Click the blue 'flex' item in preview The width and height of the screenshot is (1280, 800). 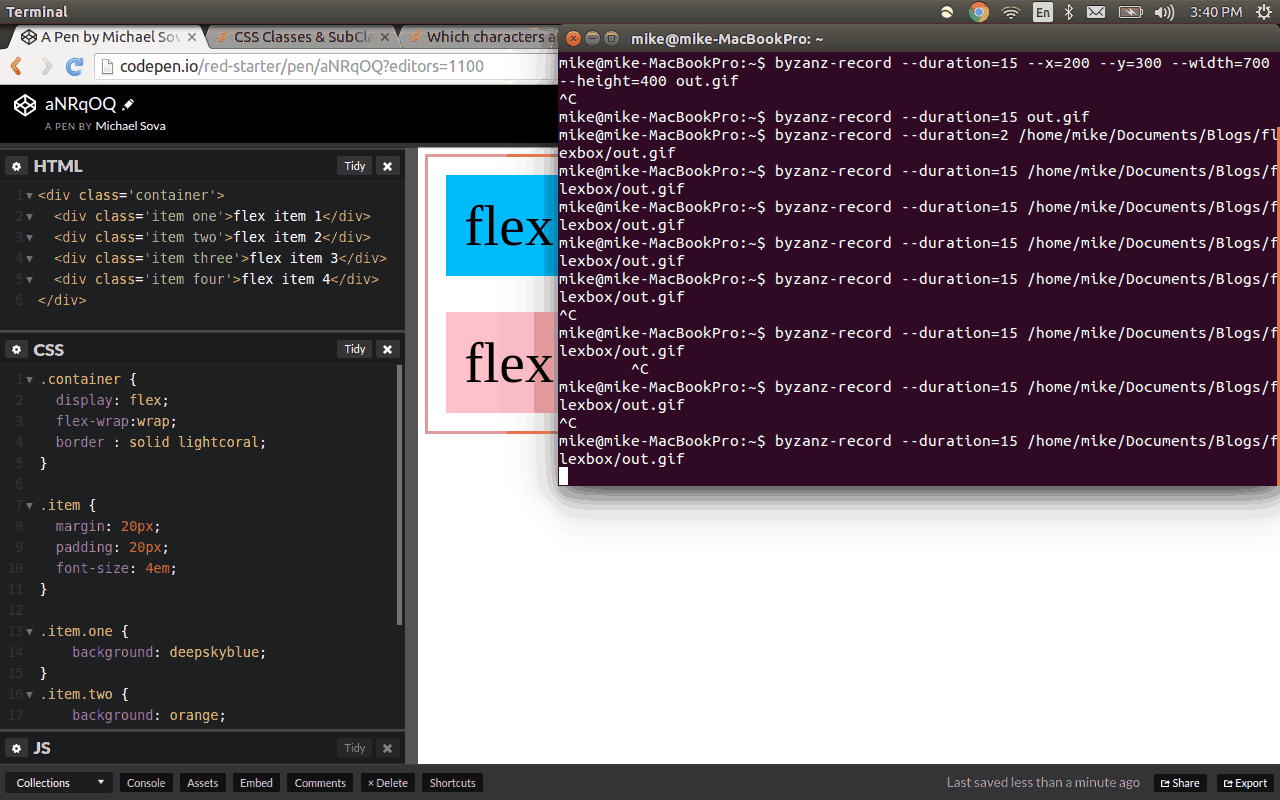pyautogui.click(x=501, y=225)
